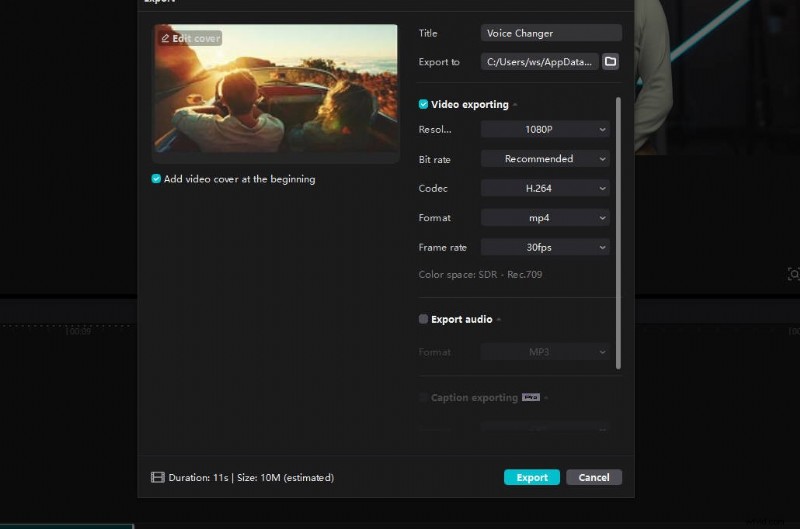The image size is (800, 529).
Task: Choose a format from the mp4 dropdown
Action: click(545, 218)
